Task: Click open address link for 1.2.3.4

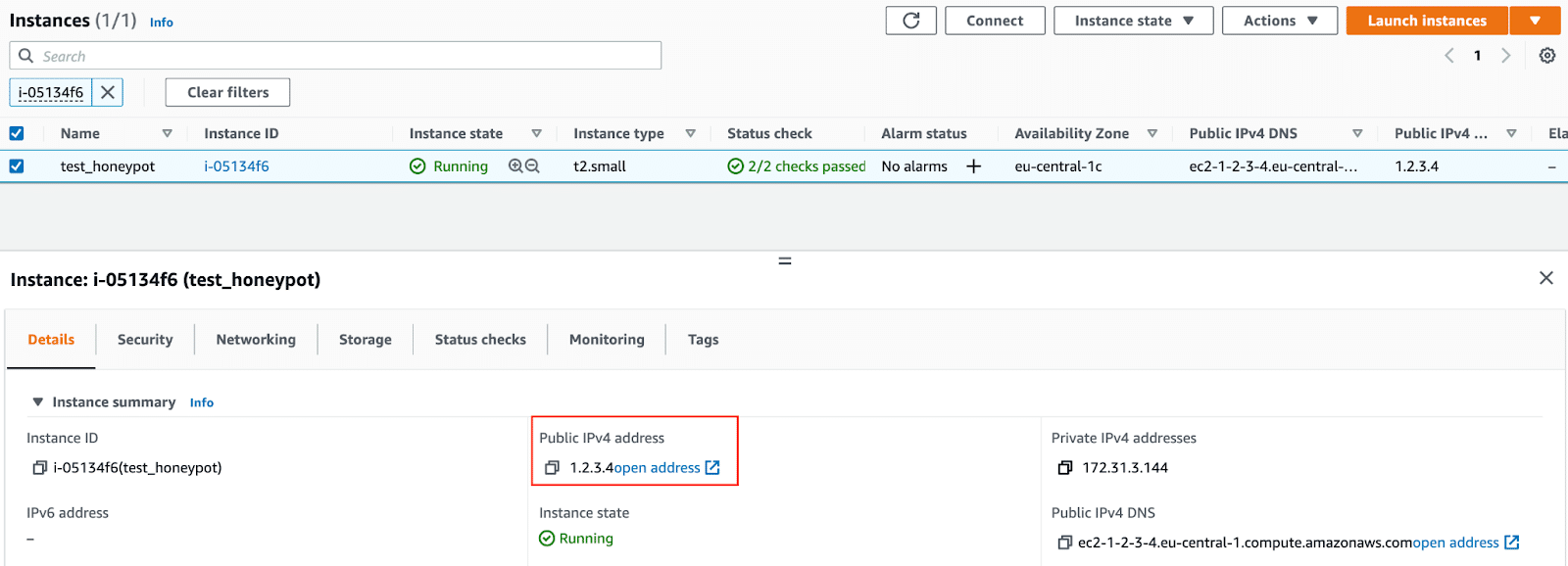Action: (666, 468)
